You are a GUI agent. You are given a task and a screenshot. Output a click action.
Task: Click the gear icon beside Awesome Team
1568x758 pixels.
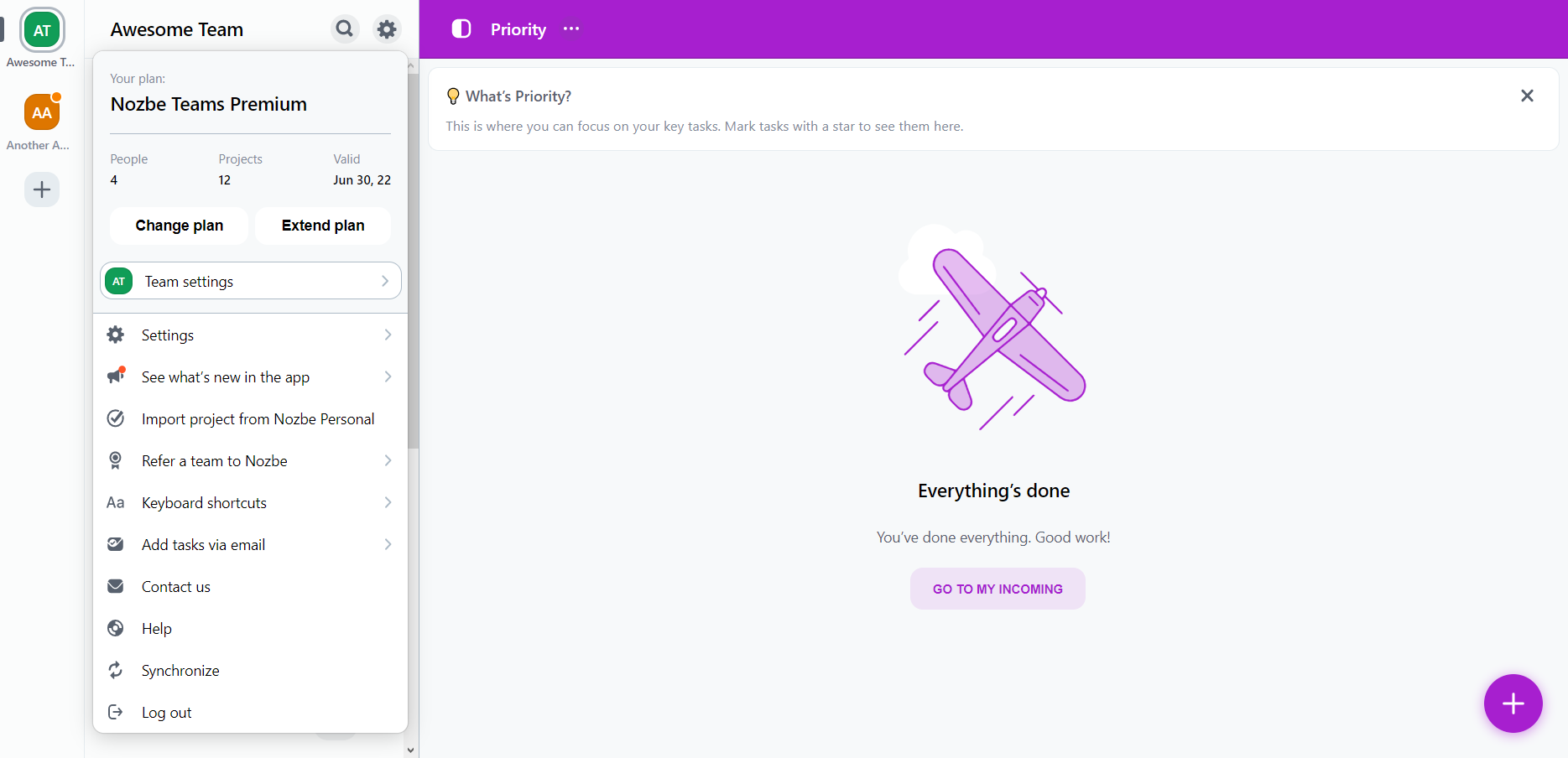click(x=387, y=29)
